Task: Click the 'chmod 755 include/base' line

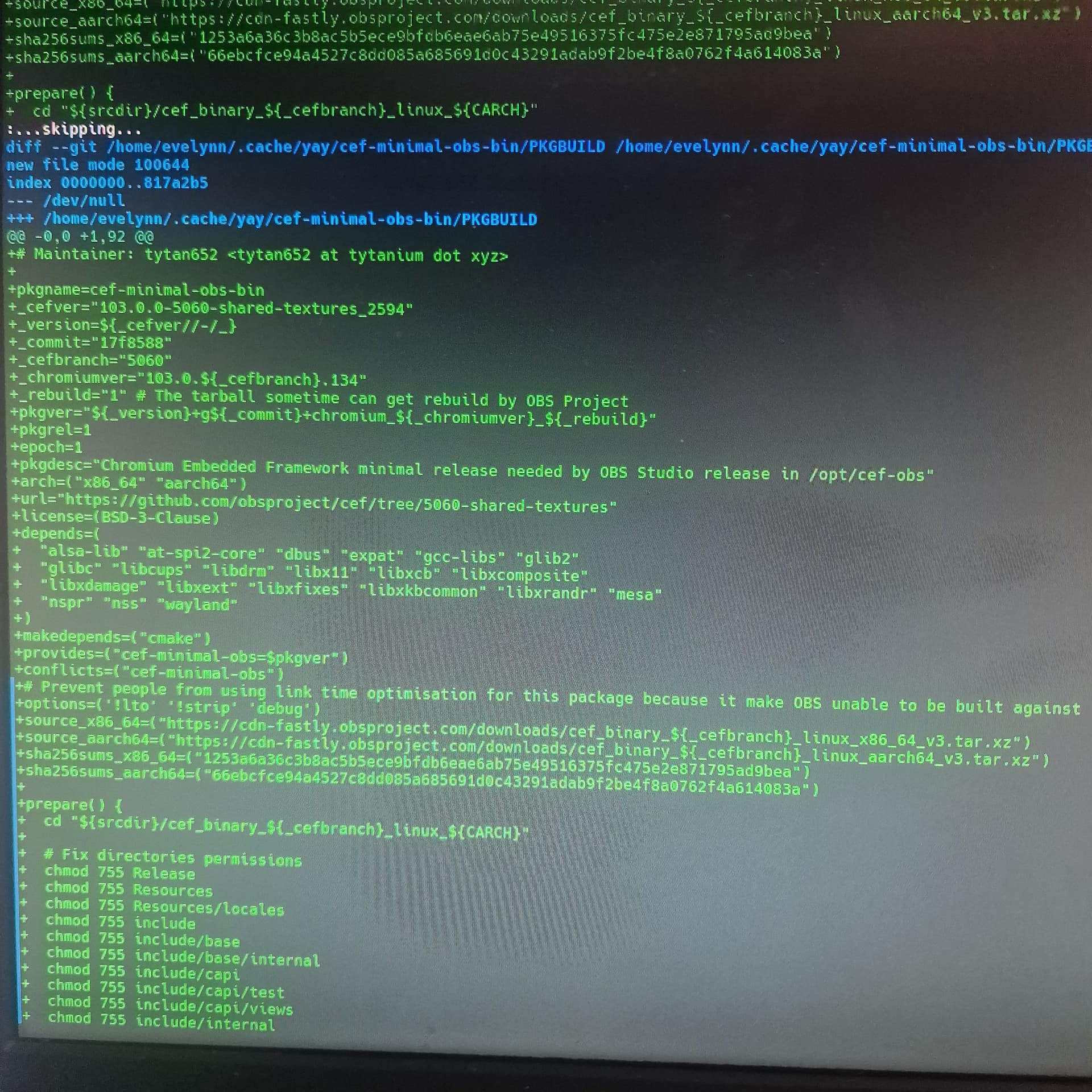Action: pos(130,938)
